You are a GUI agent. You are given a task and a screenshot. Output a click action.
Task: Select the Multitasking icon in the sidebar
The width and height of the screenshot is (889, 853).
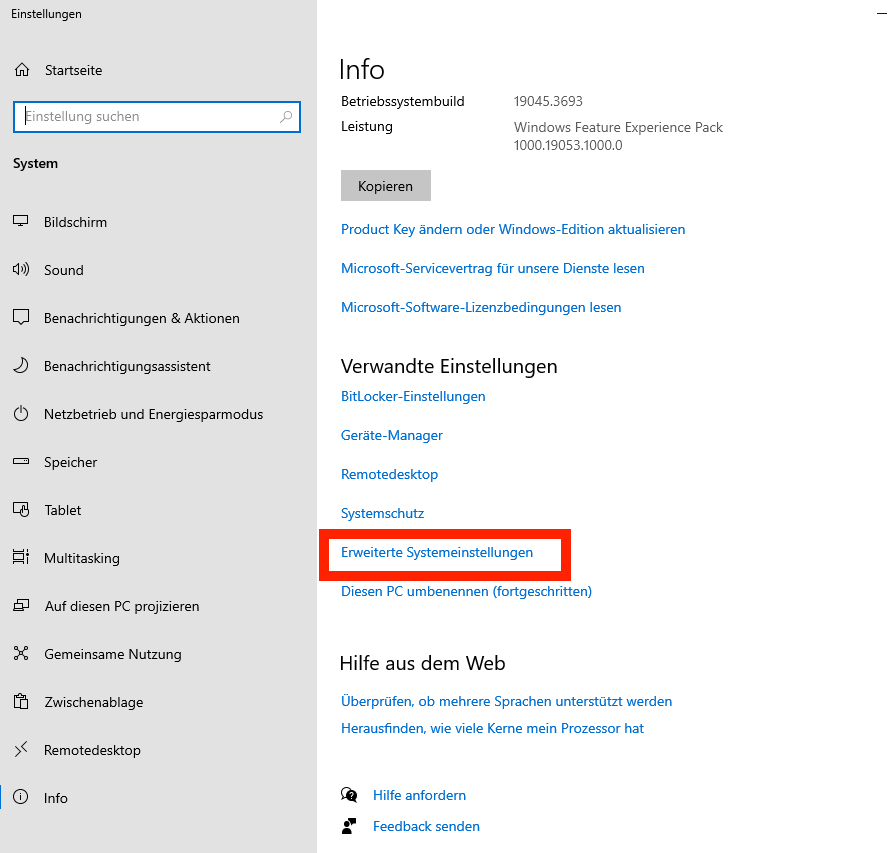[x=21, y=558]
